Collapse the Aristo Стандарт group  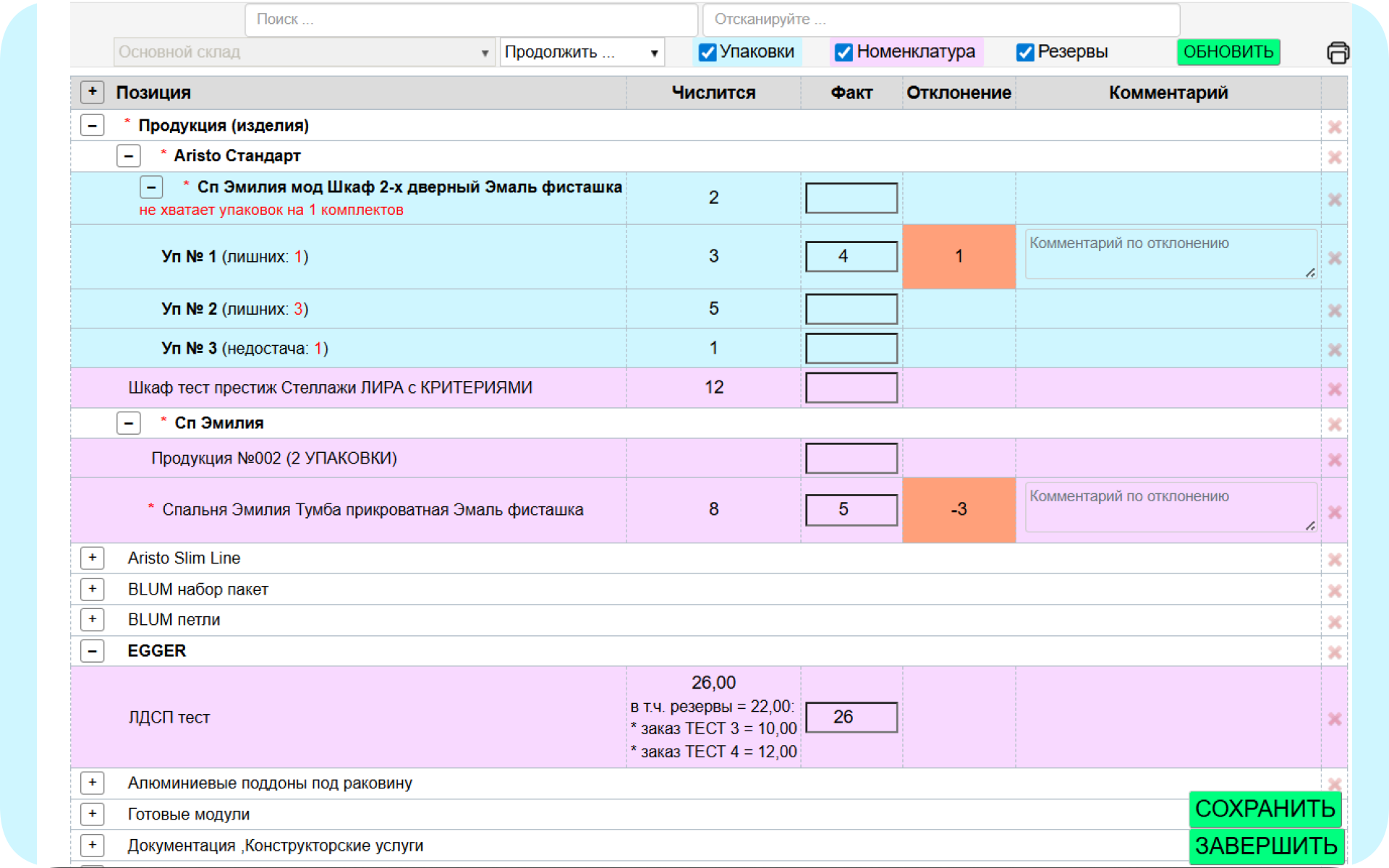click(x=129, y=156)
